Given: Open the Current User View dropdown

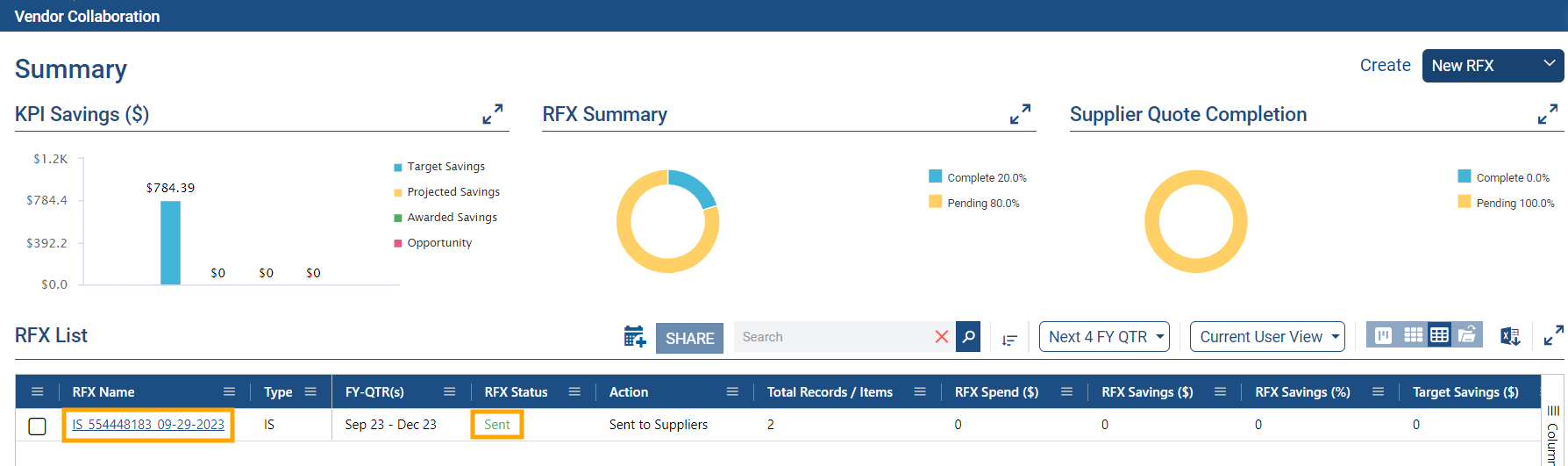Looking at the screenshot, I should (1266, 337).
